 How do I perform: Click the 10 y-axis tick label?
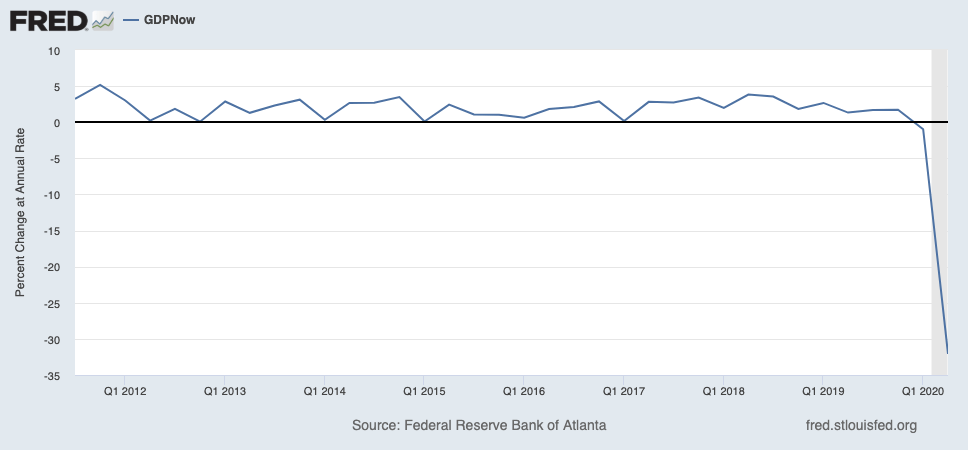[x=54, y=51]
